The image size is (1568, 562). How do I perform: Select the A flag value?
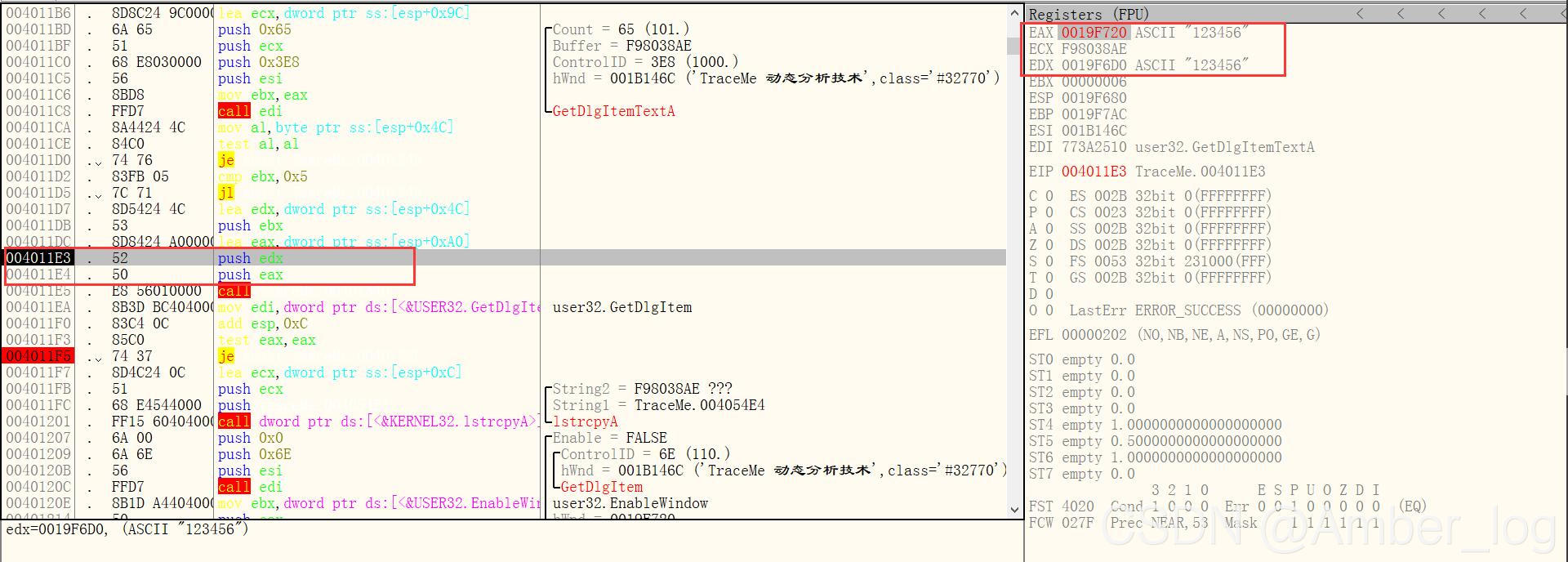(x=1049, y=229)
